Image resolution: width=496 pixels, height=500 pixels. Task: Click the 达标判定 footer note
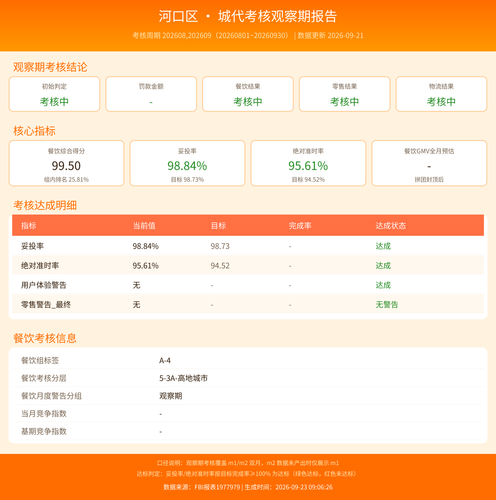coord(246,474)
